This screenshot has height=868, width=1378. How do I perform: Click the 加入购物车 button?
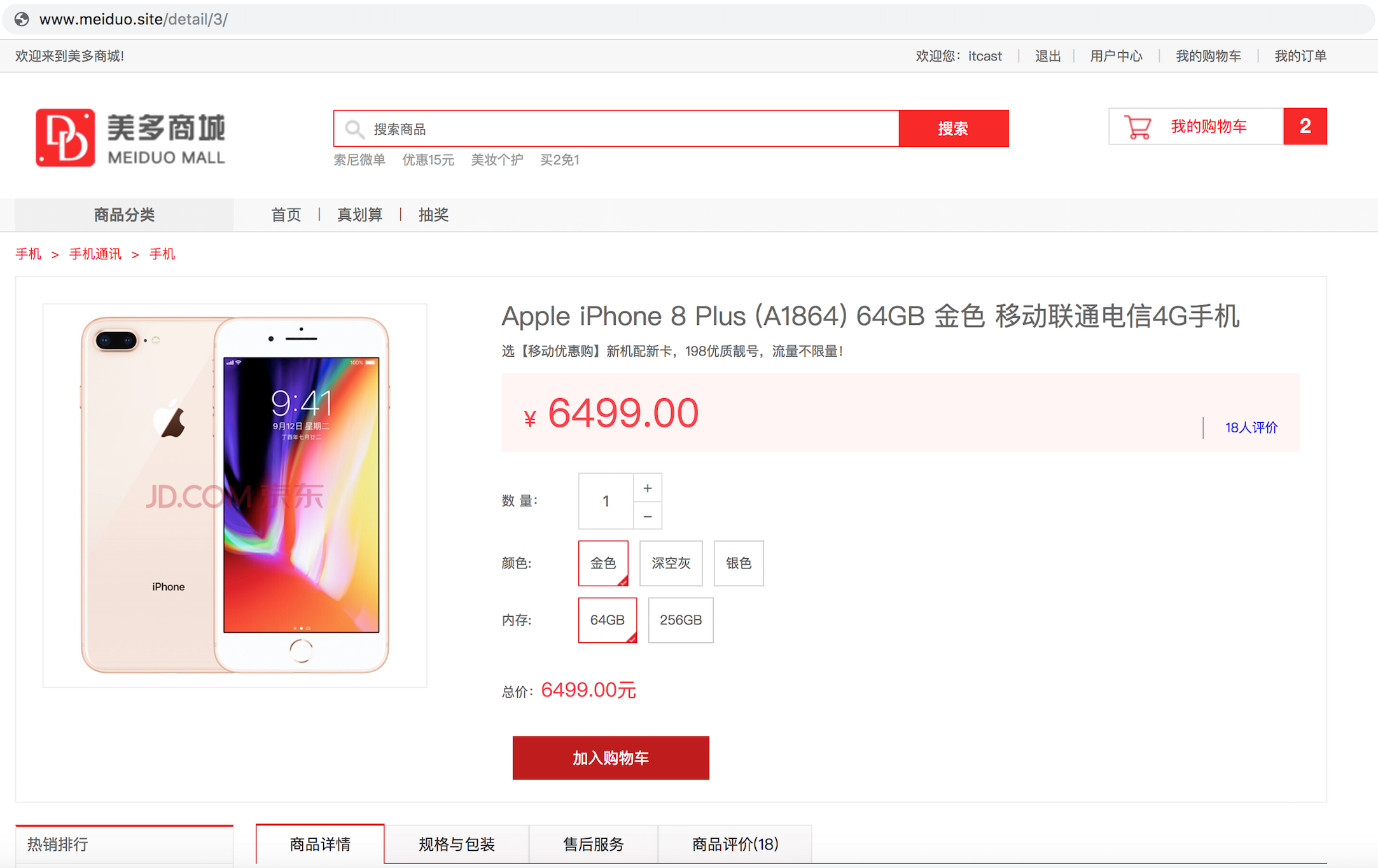(x=611, y=758)
